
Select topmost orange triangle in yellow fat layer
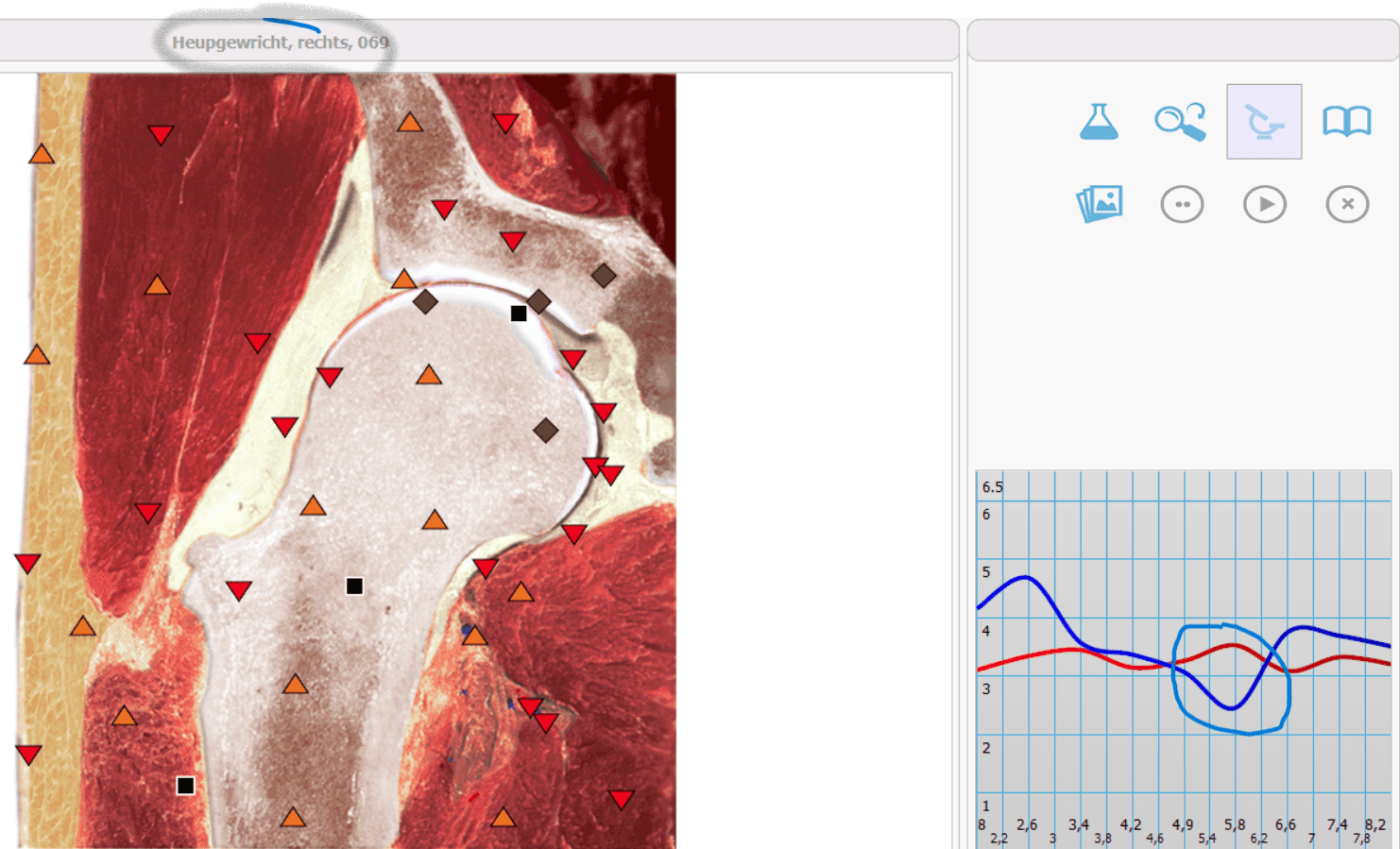coord(42,154)
